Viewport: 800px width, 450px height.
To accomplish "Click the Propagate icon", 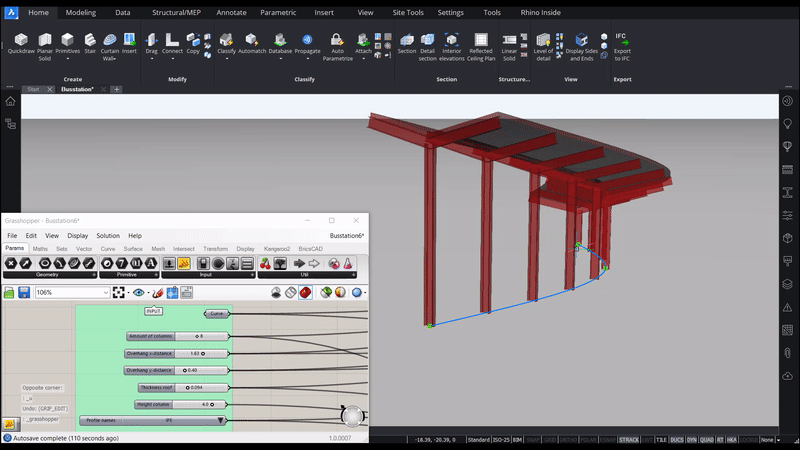I will click(x=308, y=42).
